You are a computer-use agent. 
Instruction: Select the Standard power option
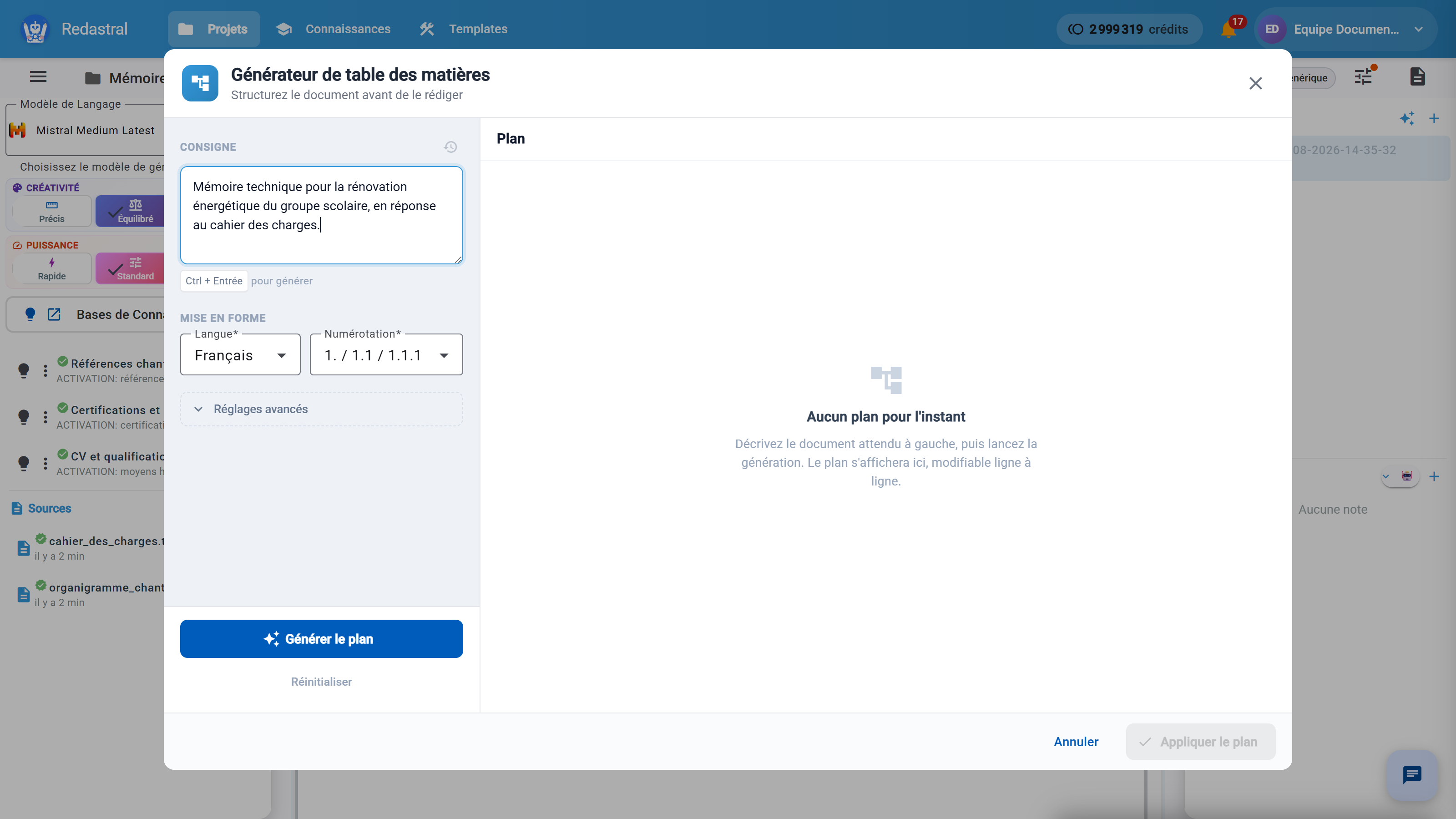pos(130,268)
